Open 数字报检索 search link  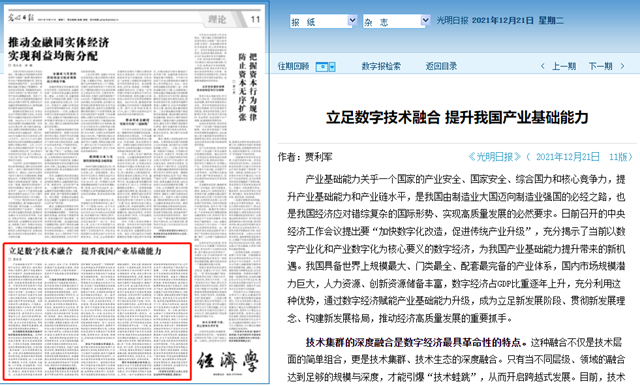(381, 66)
